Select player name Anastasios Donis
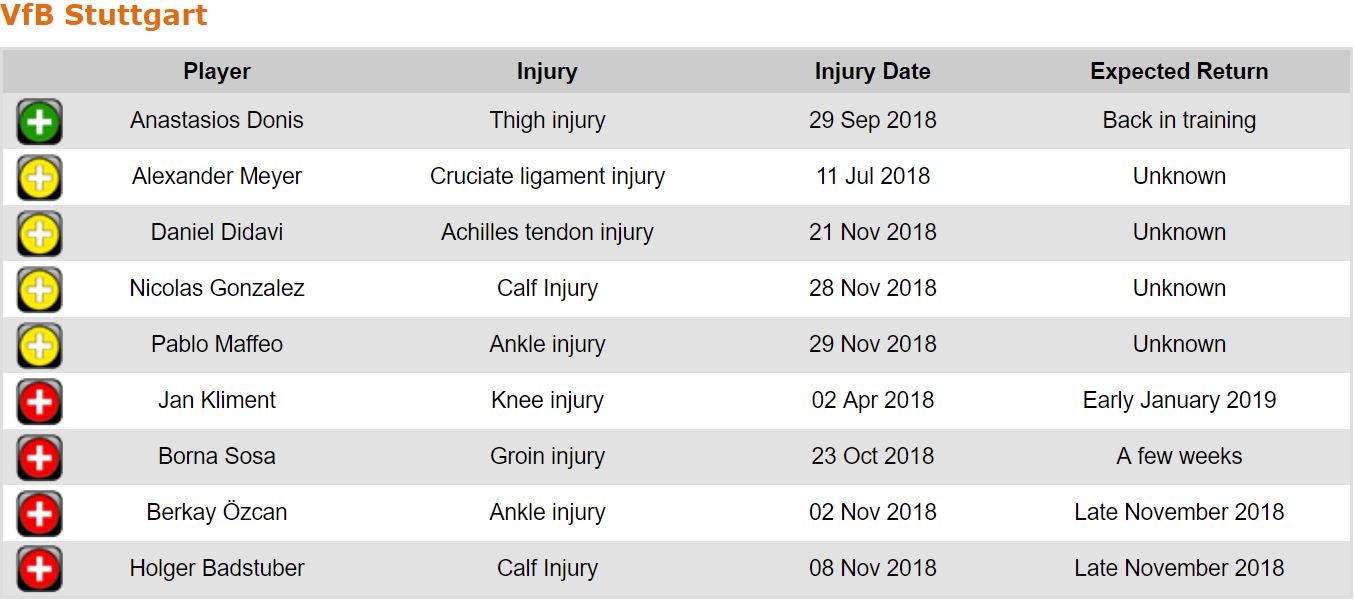1355x602 pixels. (x=217, y=121)
